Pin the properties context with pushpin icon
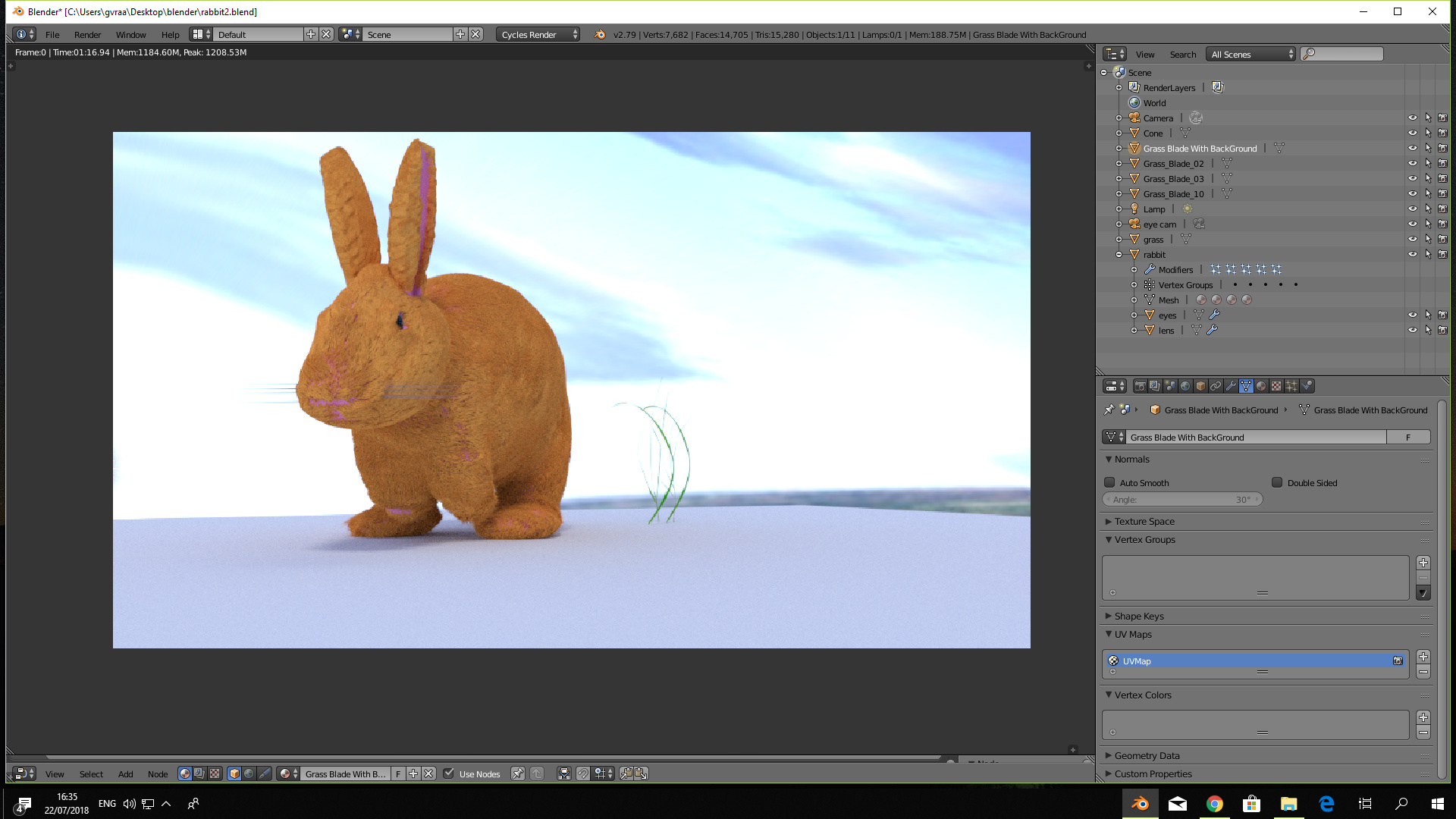This screenshot has height=819, width=1456. 1109,409
